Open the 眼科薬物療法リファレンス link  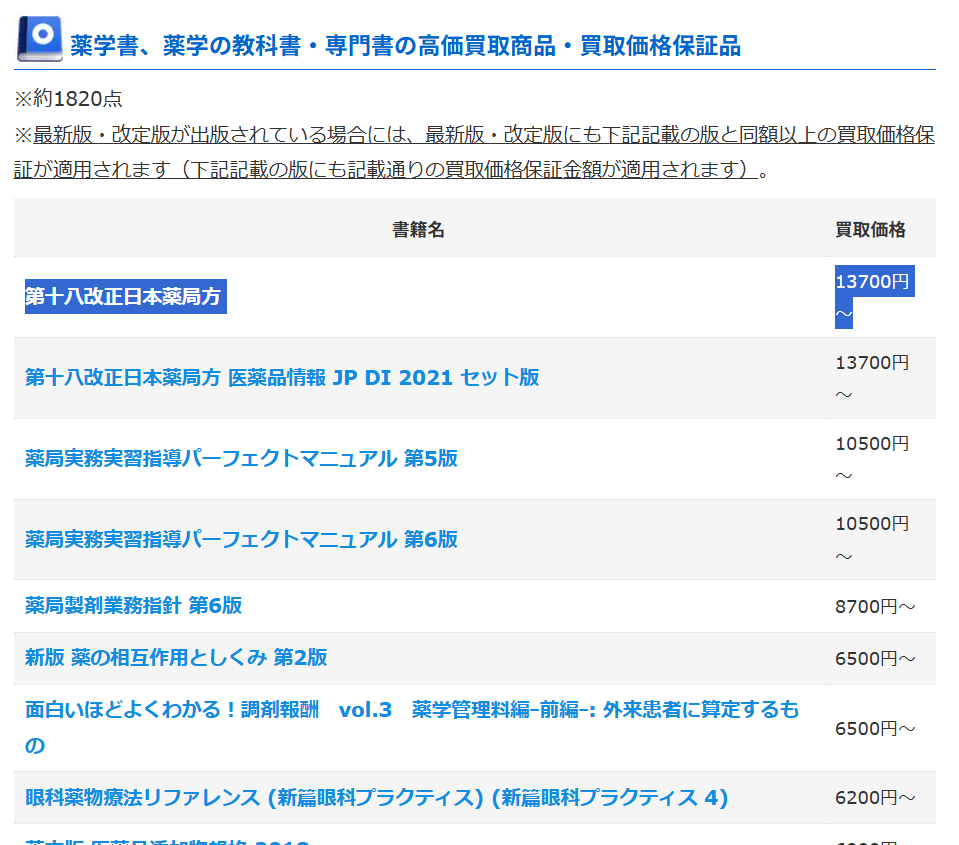tap(376, 798)
